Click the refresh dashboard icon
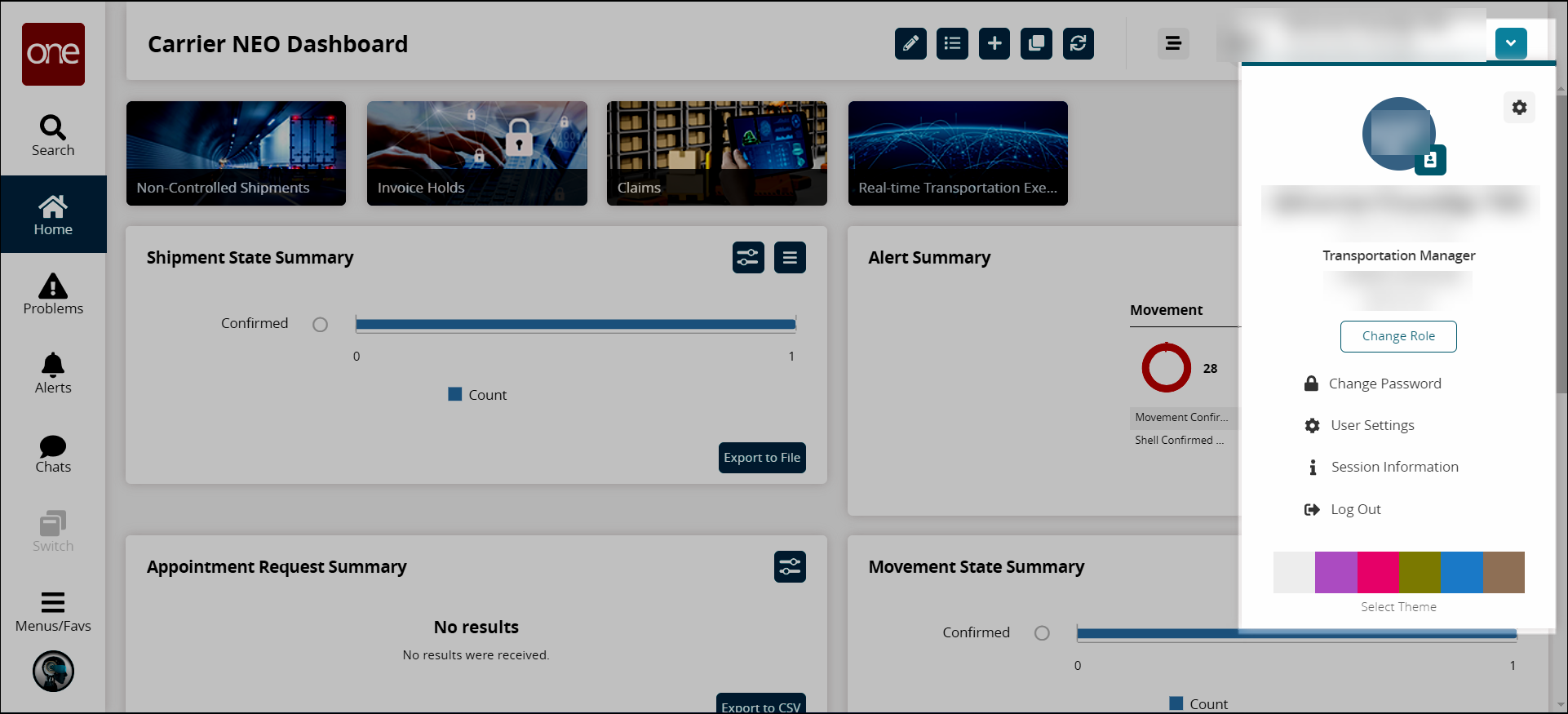The height and width of the screenshot is (714, 1568). click(x=1079, y=43)
